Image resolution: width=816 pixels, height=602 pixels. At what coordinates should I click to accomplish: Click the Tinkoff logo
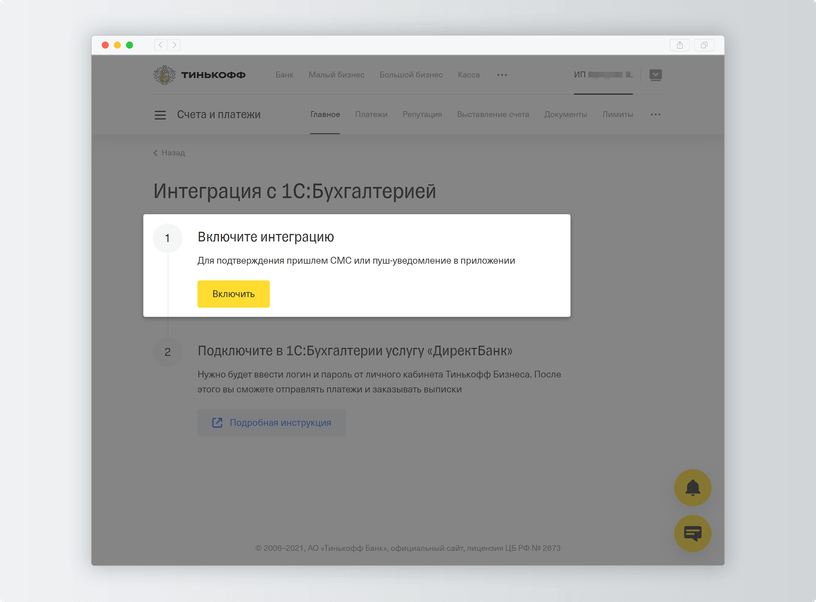199,75
